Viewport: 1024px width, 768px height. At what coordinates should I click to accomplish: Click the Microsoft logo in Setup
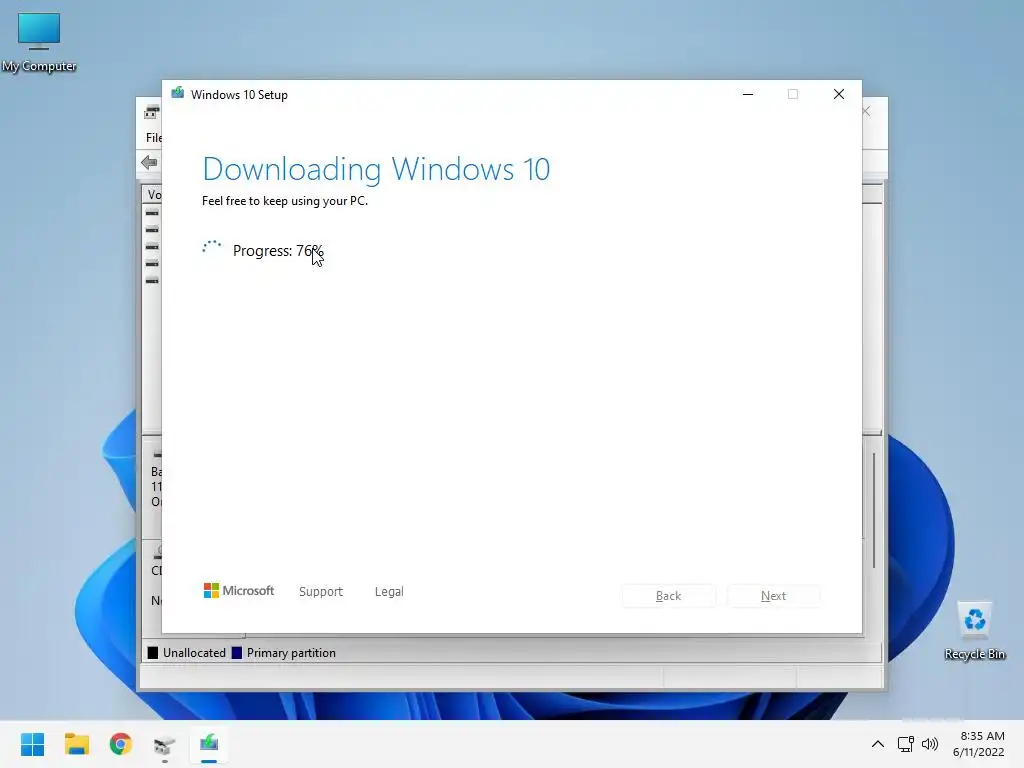[239, 590]
